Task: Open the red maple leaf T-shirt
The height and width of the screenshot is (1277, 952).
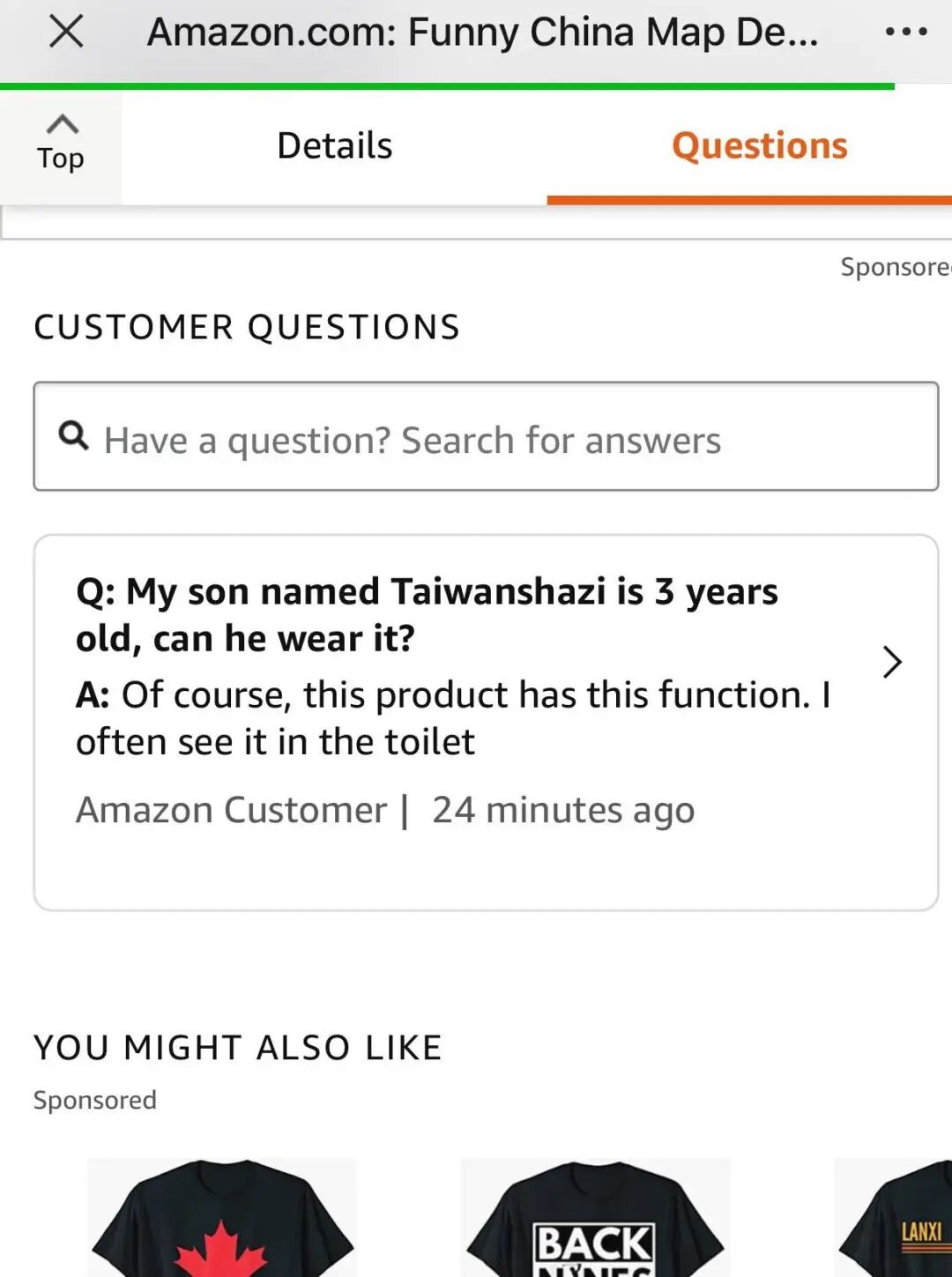Action: [x=222, y=1221]
